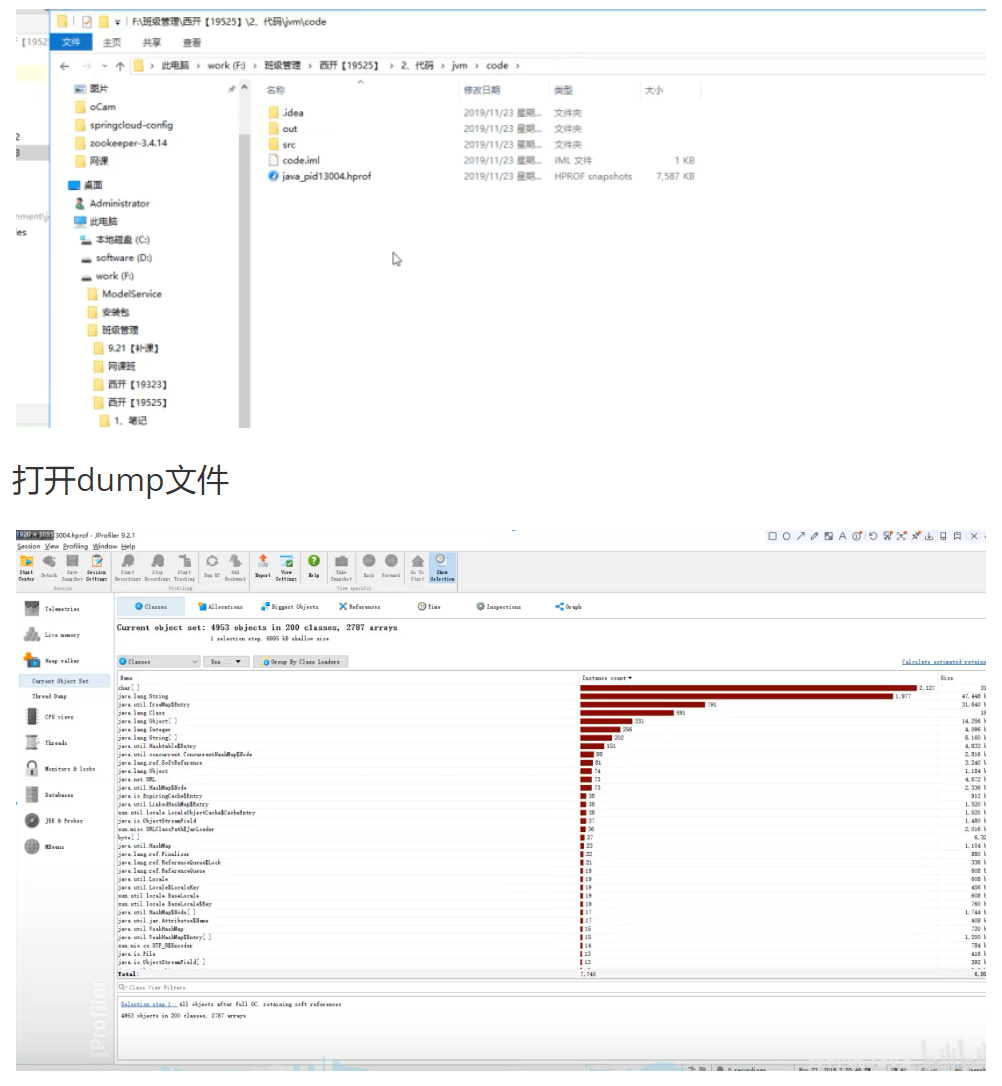Switch to the Time tab
The height and width of the screenshot is (1086, 1002).
(x=429, y=607)
